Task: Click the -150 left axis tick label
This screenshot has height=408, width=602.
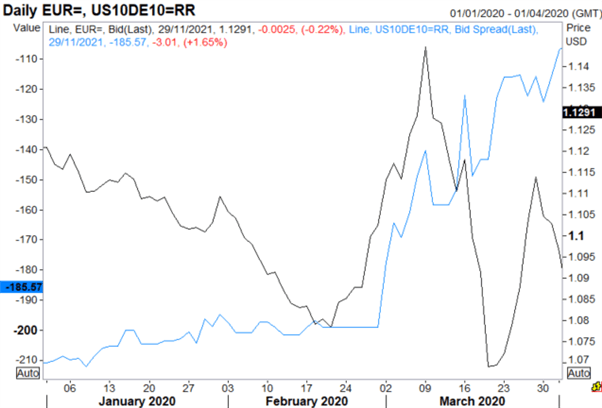Action: click(26, 180)
